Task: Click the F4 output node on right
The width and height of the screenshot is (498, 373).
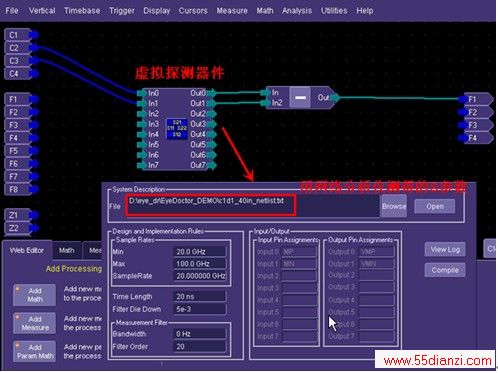Action: click(x=477, y=138)
